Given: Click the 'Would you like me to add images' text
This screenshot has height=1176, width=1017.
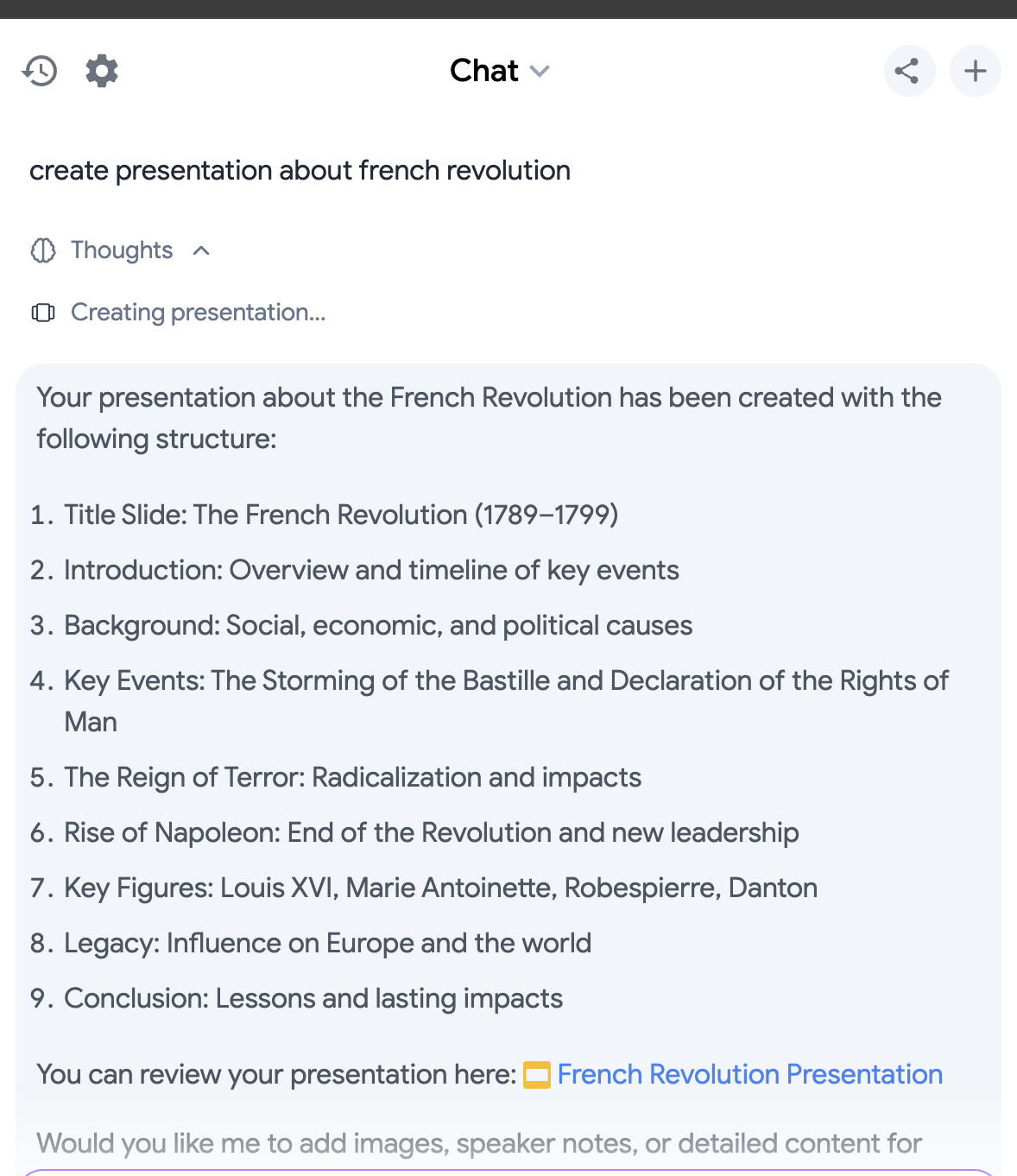Looking at the screenshot, I should coord(479,1143).
